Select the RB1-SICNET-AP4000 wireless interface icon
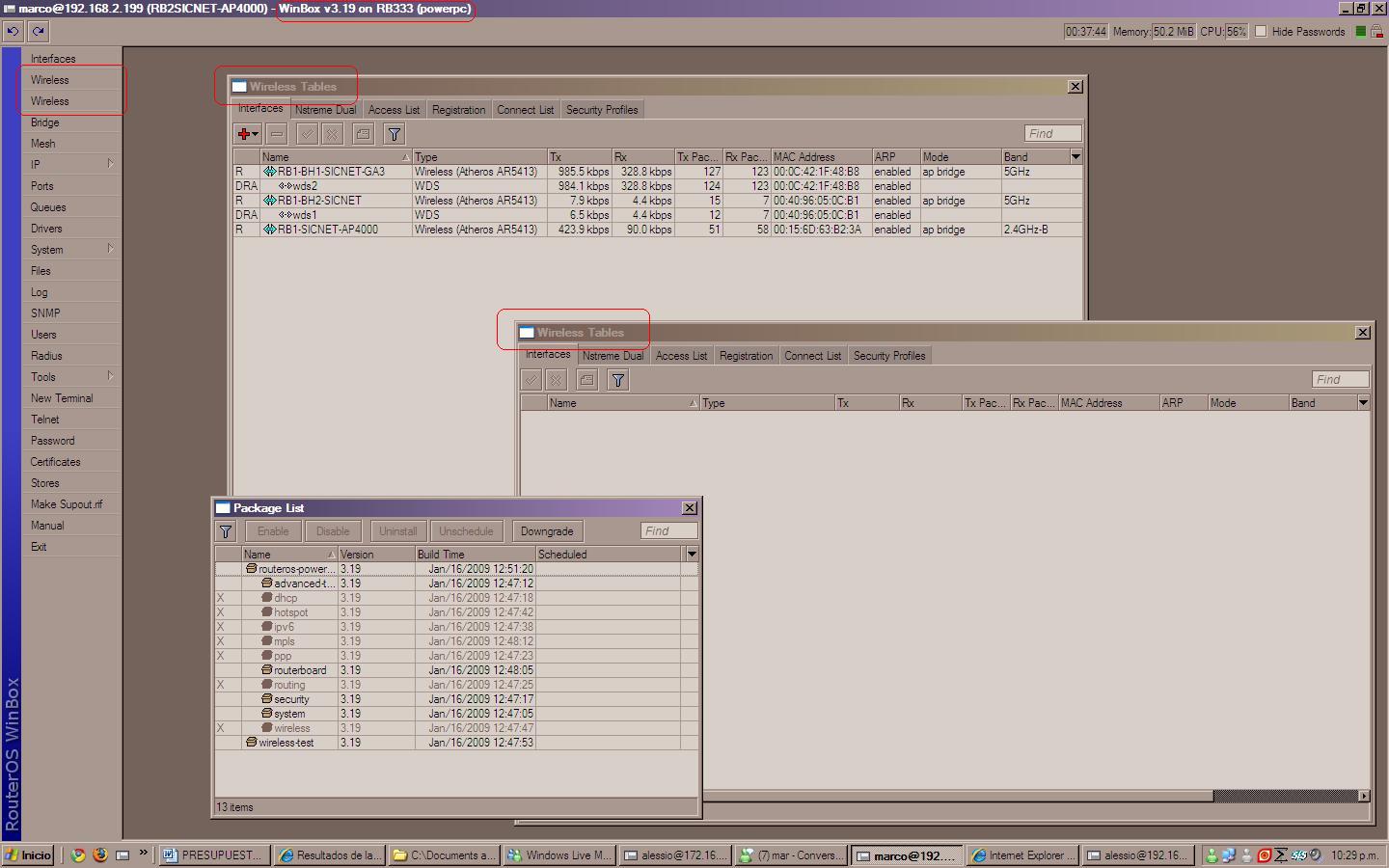The image size is (1389, 868). coord(270,230)
